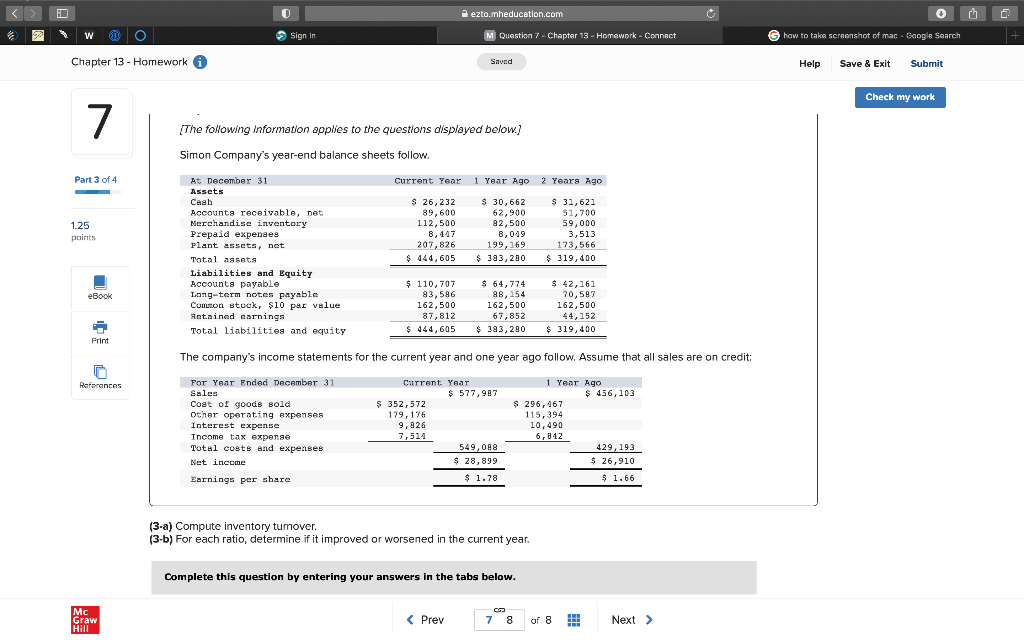This screenshot has width=1024, height=640.
Task: Click the globe favorites icon next to W
Action: click(114, 35)
